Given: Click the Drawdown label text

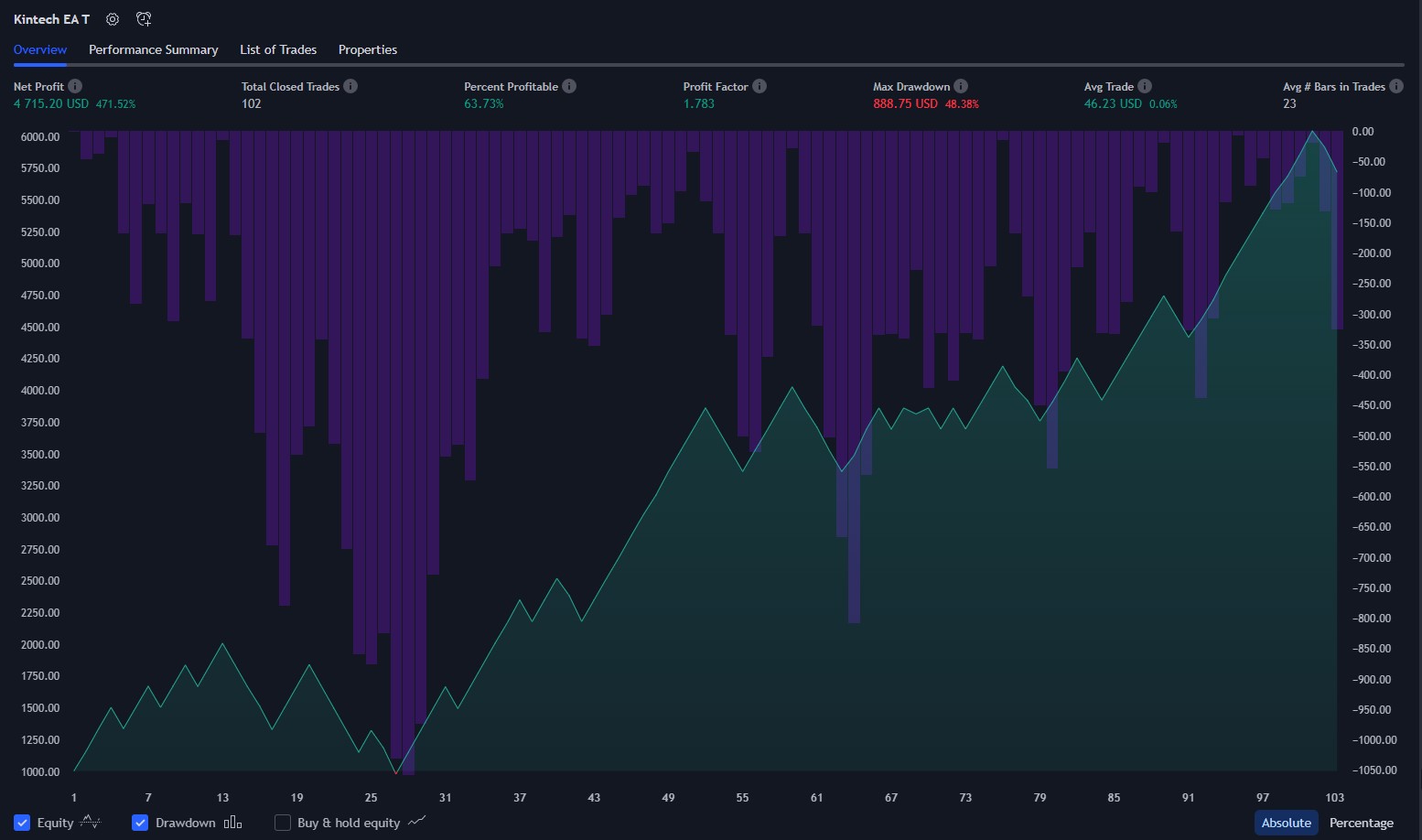Looking at the screenshot, I should point(186,823).
